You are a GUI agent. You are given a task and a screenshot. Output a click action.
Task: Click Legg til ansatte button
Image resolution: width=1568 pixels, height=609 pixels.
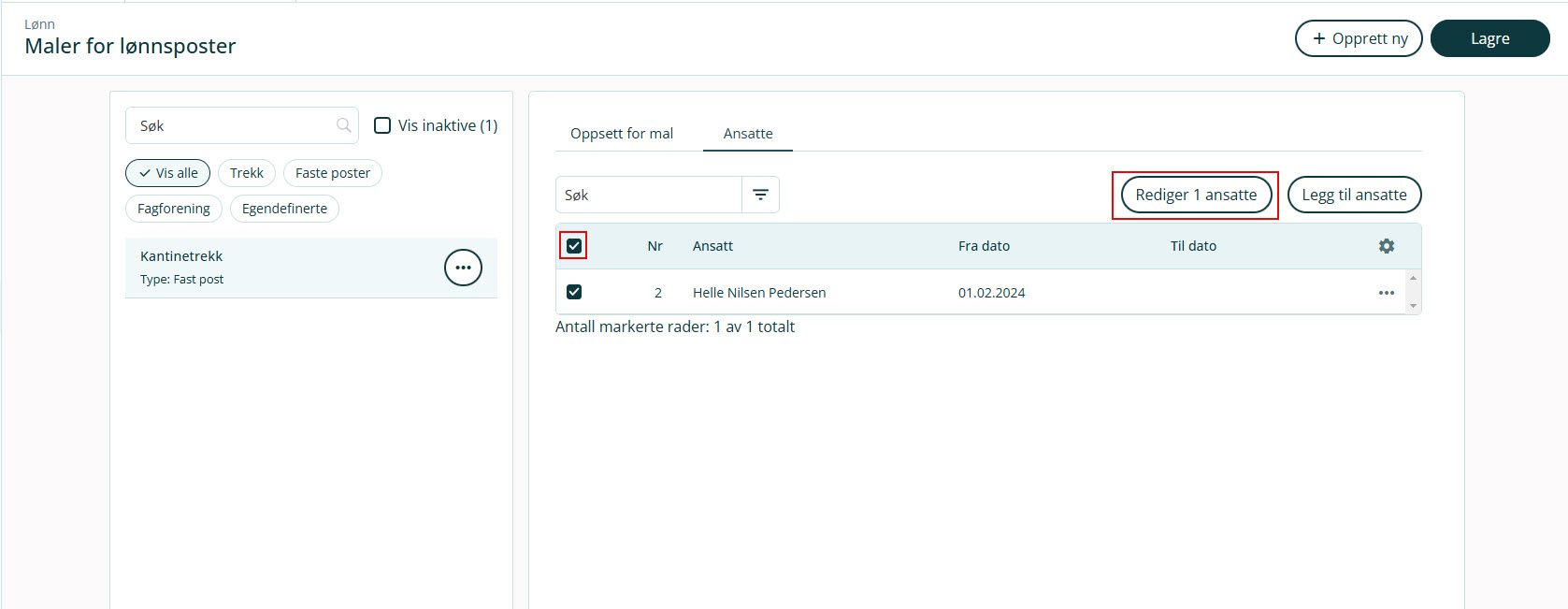(1354, 195)
